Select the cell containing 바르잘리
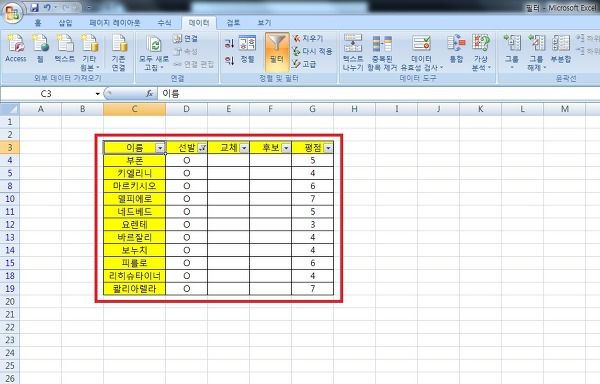 pyautogui.click(x=134, y=237)
